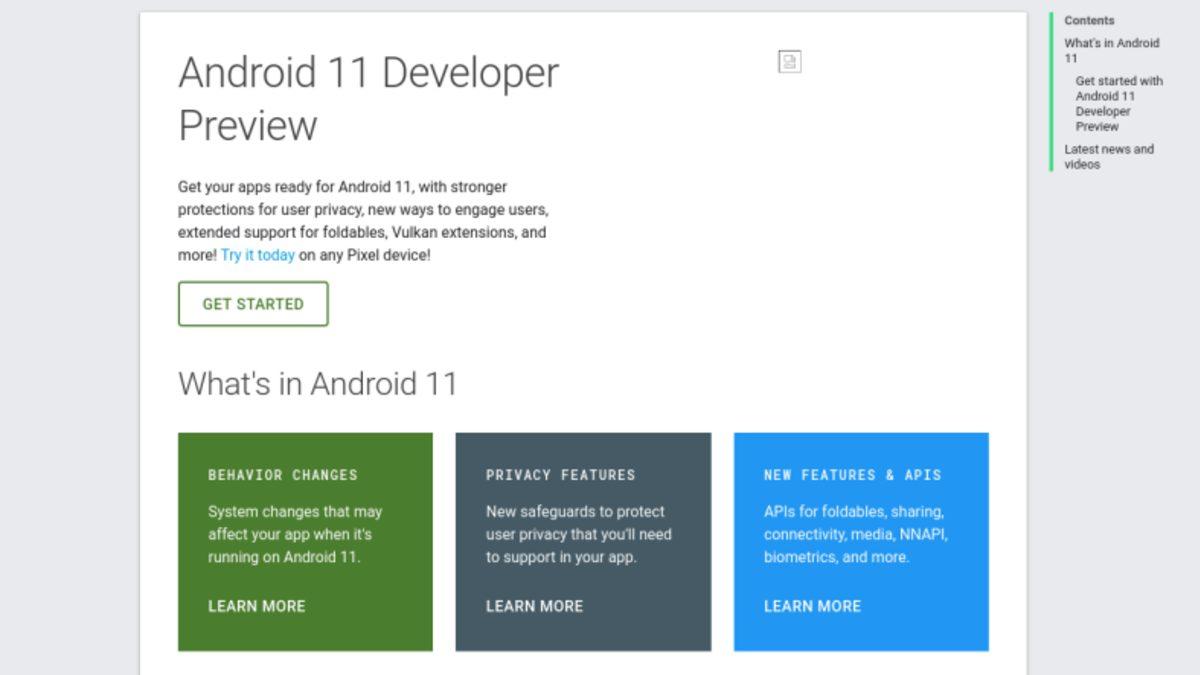
Task: Click the PRIVACY FEATURES card label
Action: pos(562,475)
